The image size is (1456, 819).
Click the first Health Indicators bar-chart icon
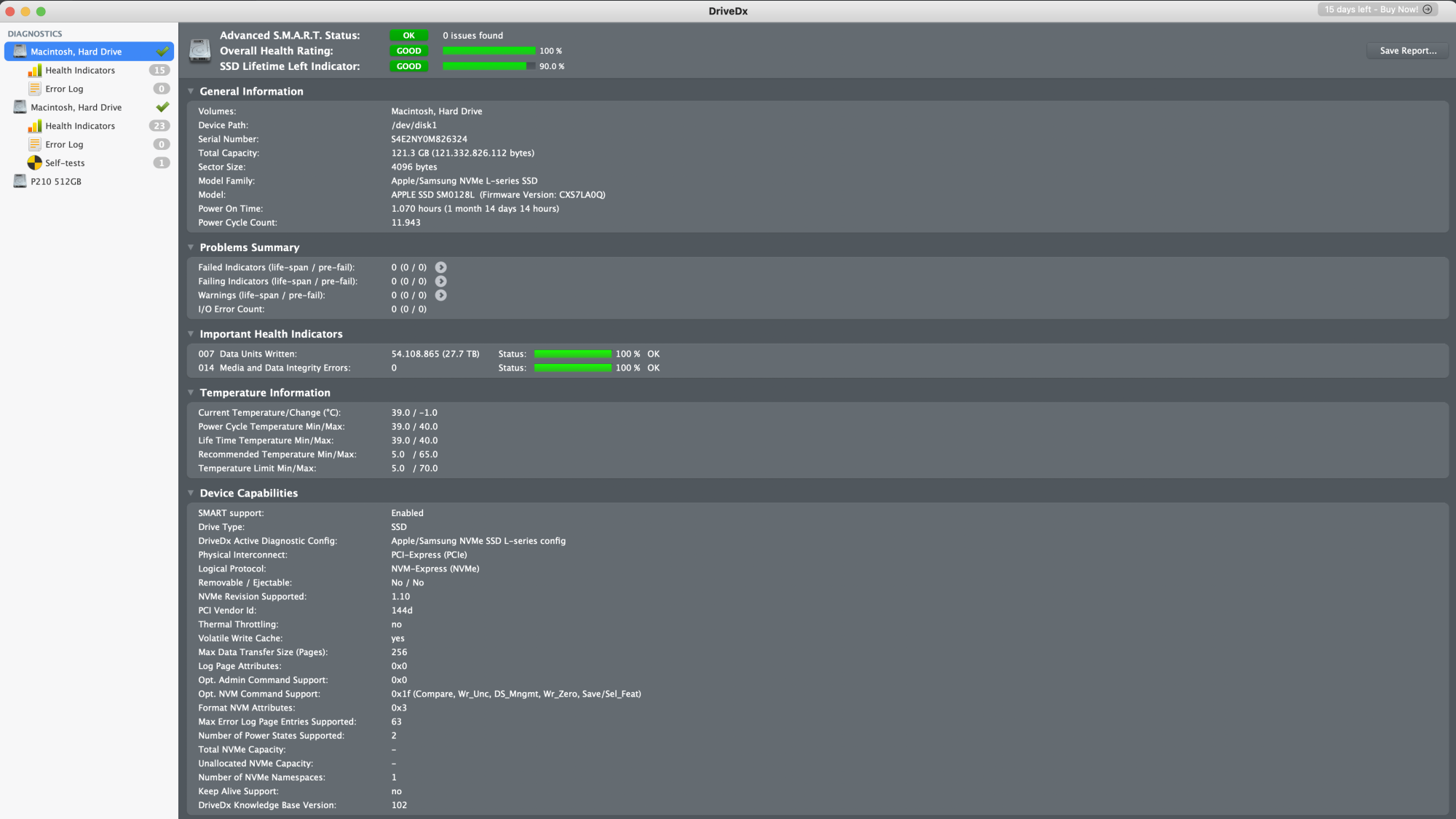tap(34, 71)
